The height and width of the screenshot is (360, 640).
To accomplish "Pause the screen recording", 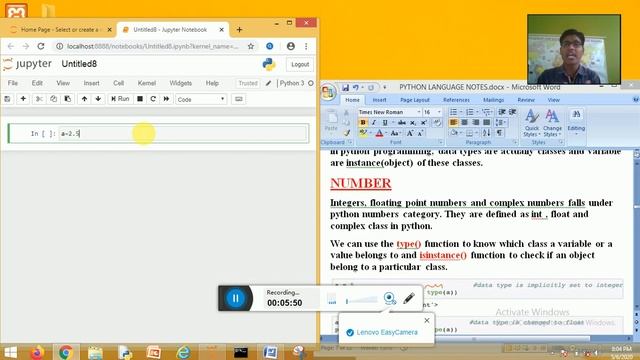I will coord(236,298).
